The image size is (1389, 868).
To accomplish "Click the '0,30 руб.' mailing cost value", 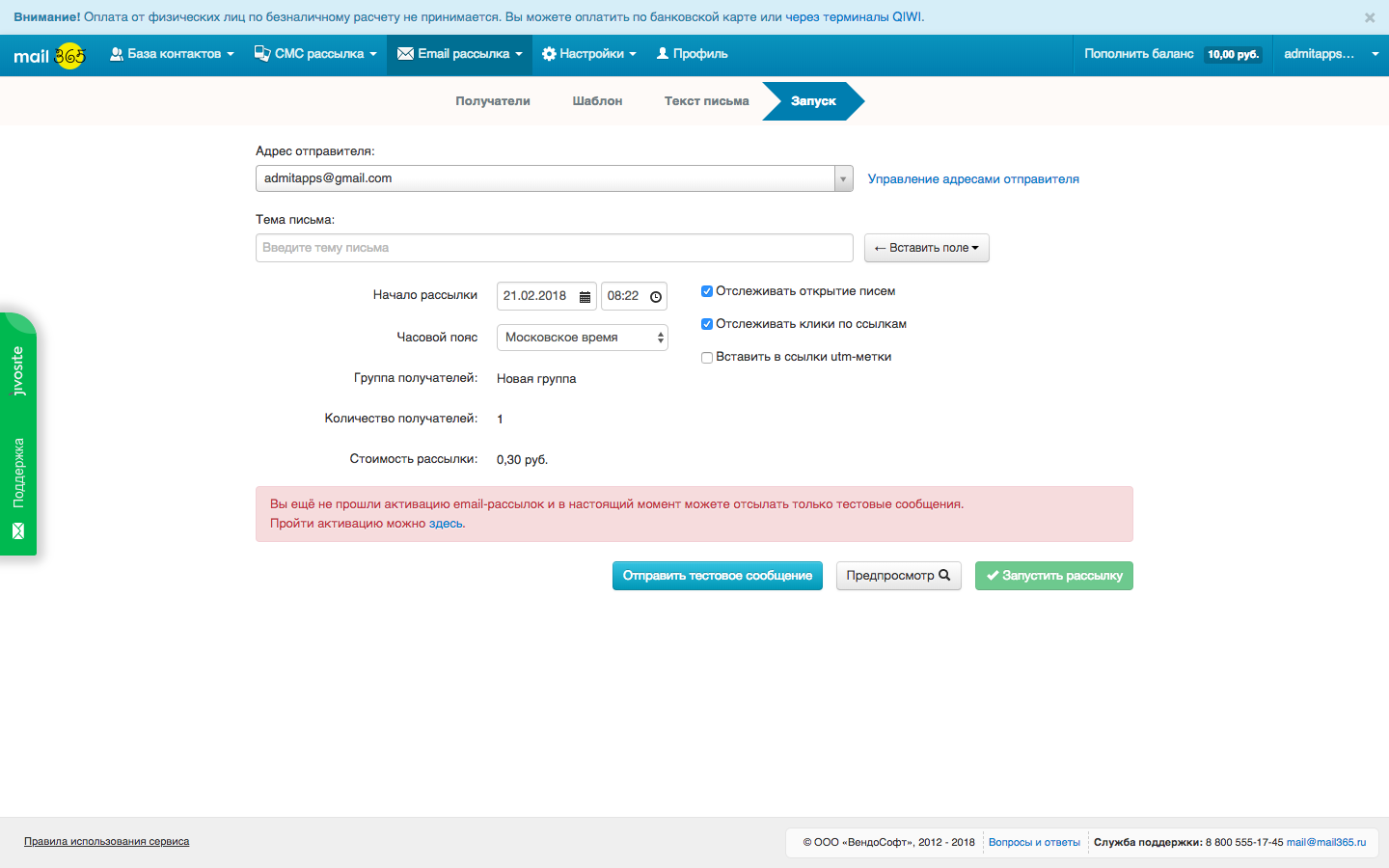I will tap(522, 460).
